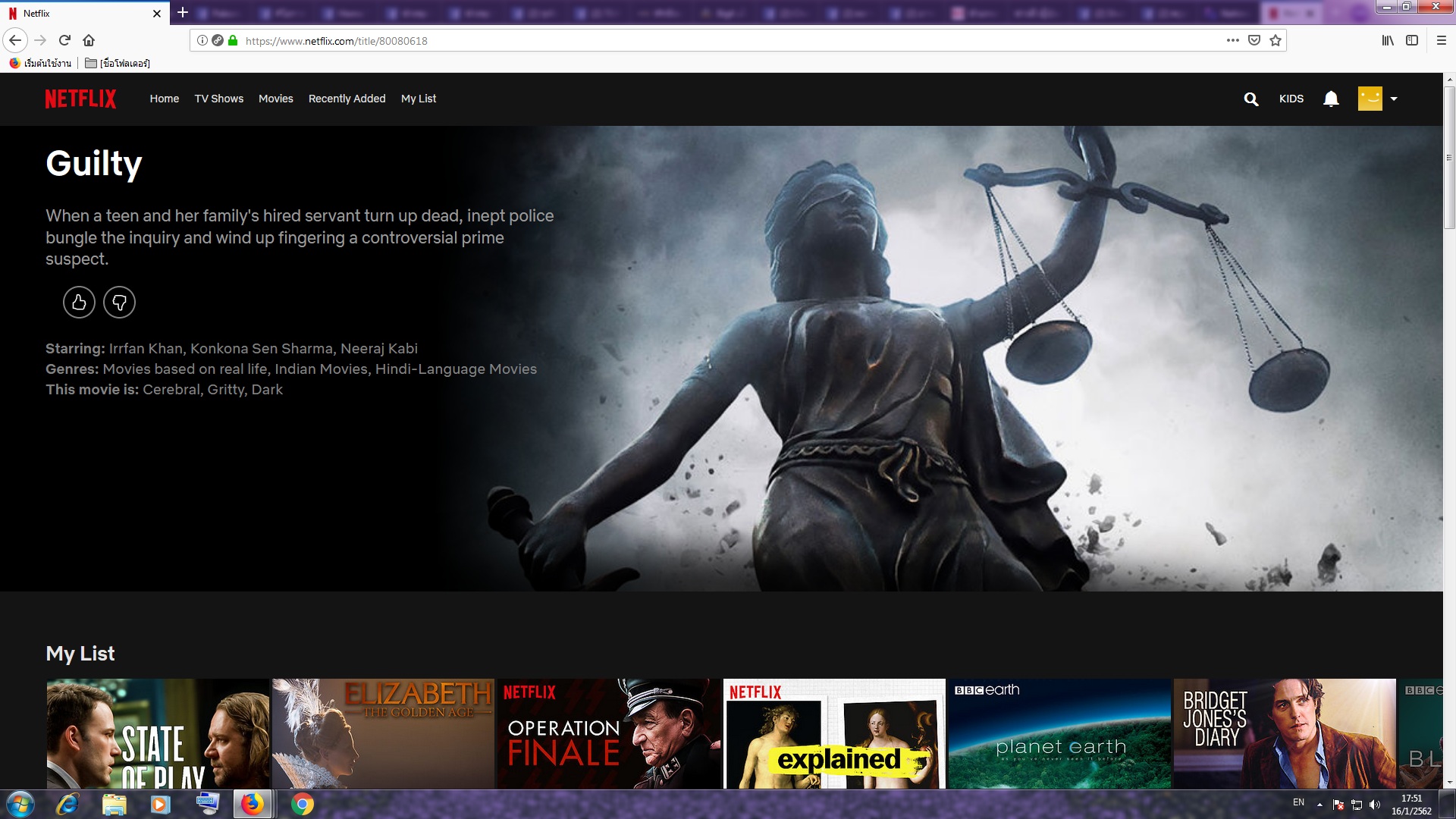1456x819 pixels.
Task: Click the taskbar volume speaker icon
Action: pyautogui.click(x=1375, y=805)
